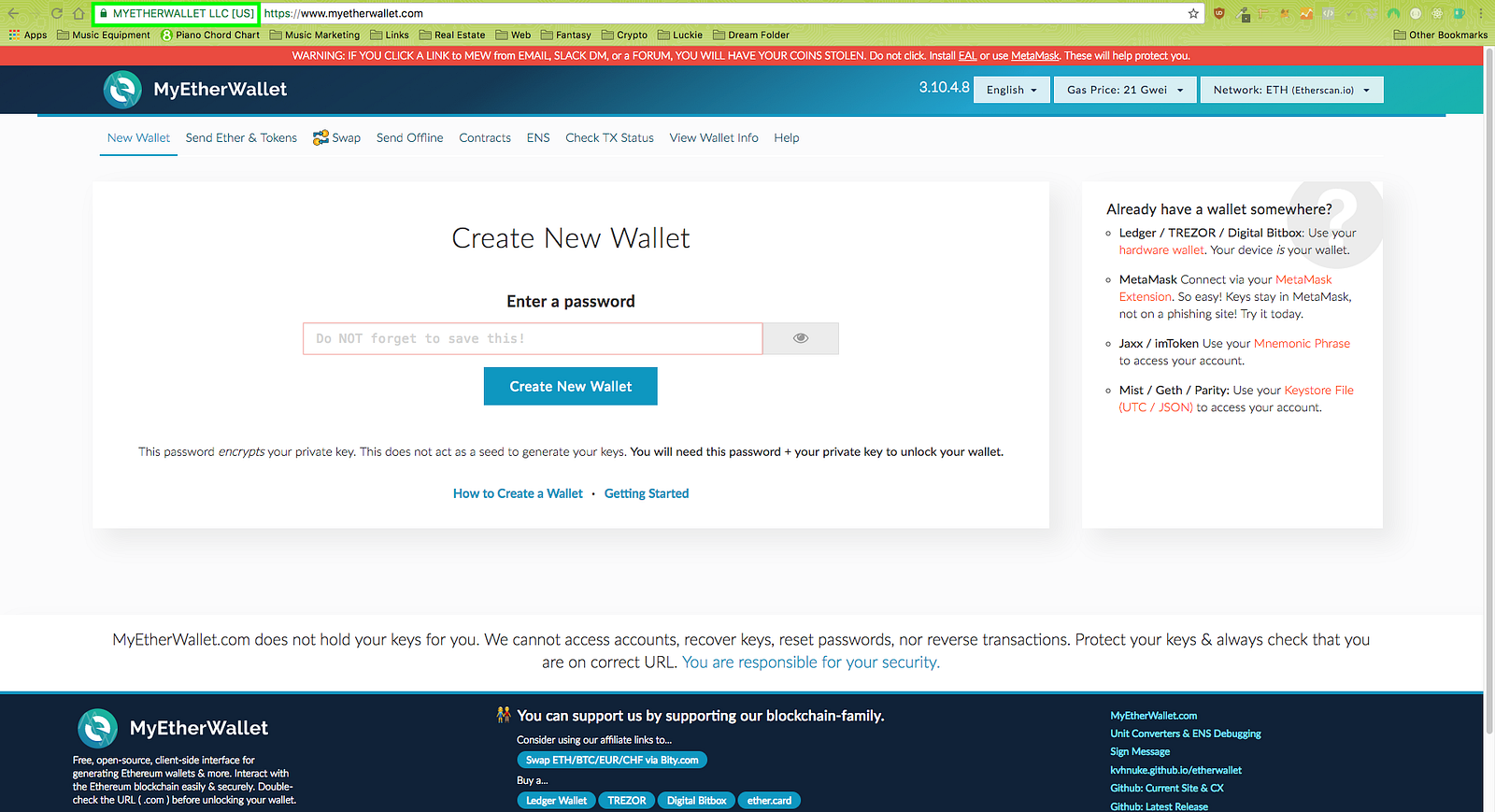Open the Chrome three-dot menu

(1481, 14)
